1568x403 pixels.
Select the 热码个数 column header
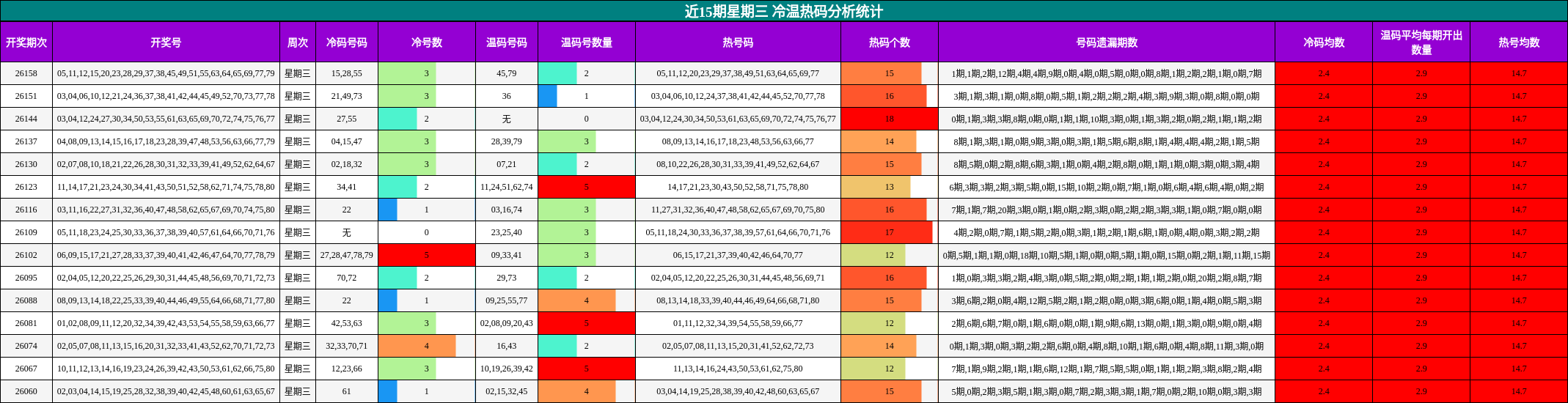(890, 42)
